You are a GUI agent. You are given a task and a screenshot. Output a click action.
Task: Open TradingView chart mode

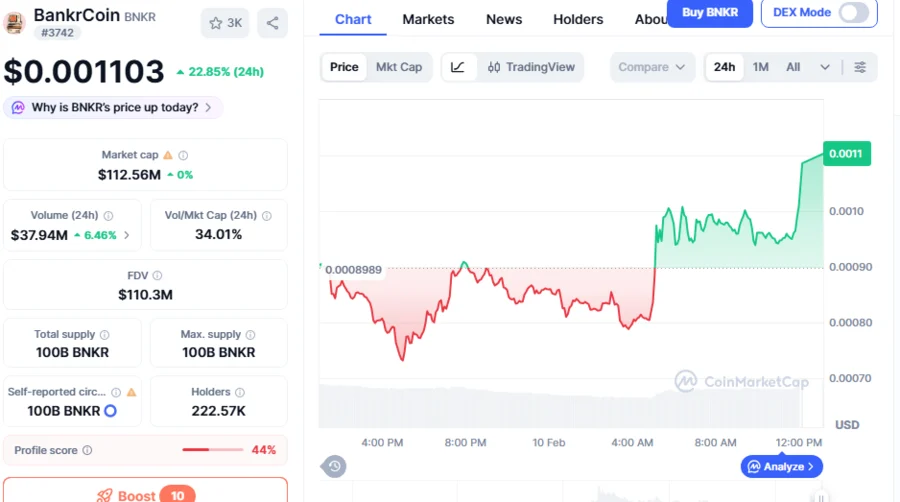(531, 67)
